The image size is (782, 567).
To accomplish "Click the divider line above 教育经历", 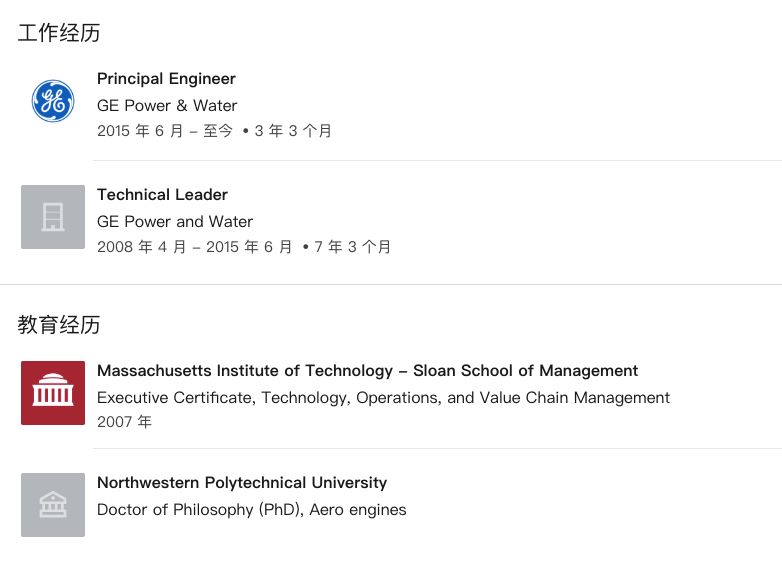I will (x=391, y=285).
